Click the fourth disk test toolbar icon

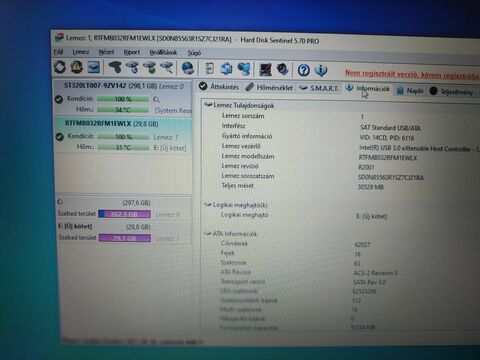pos(166,68)
